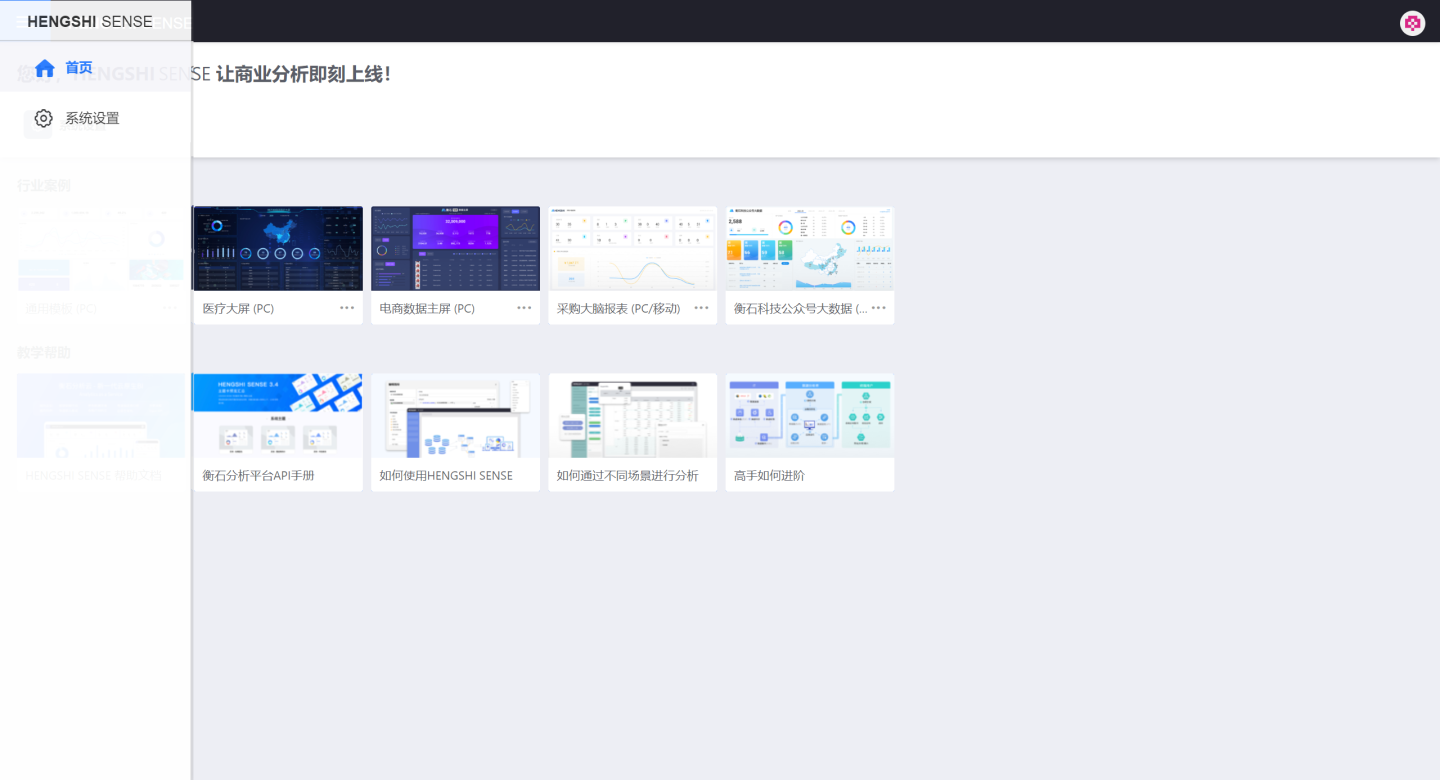
Task: Open the 如何通过不同场景进行分析 help card thumbnail
Action: (632, 416)
